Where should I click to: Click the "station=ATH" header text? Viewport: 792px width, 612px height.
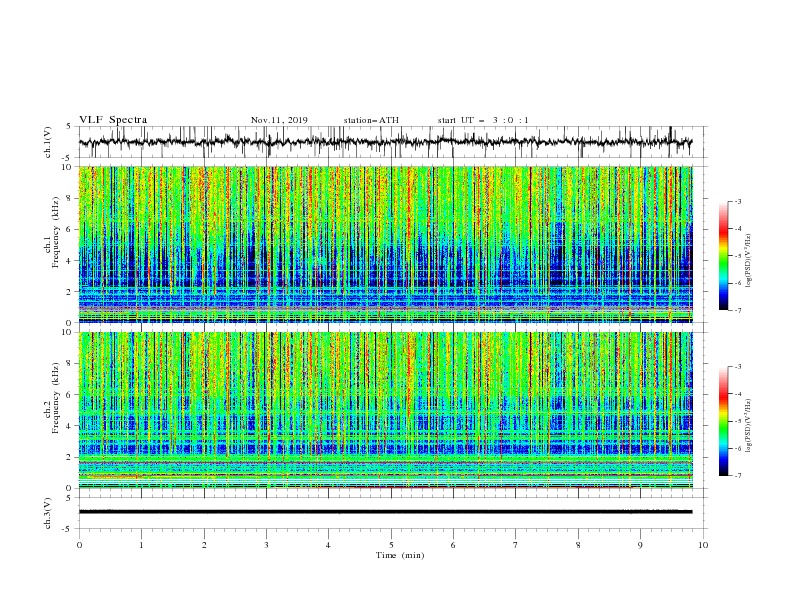371,120
